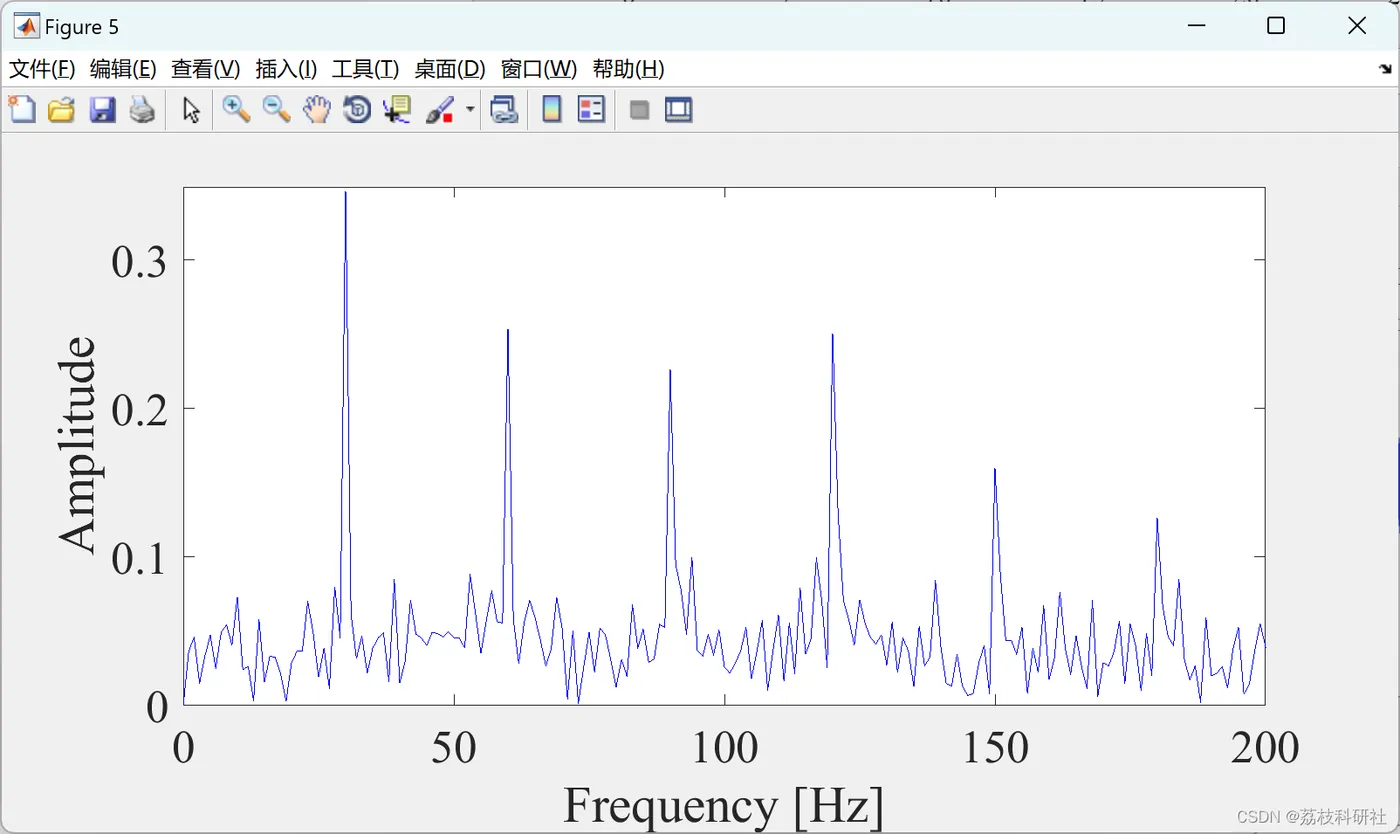This screenshot has height=834, width=1400.
Task: Open the 编辑(E) menu
Action: pos(123,69)
